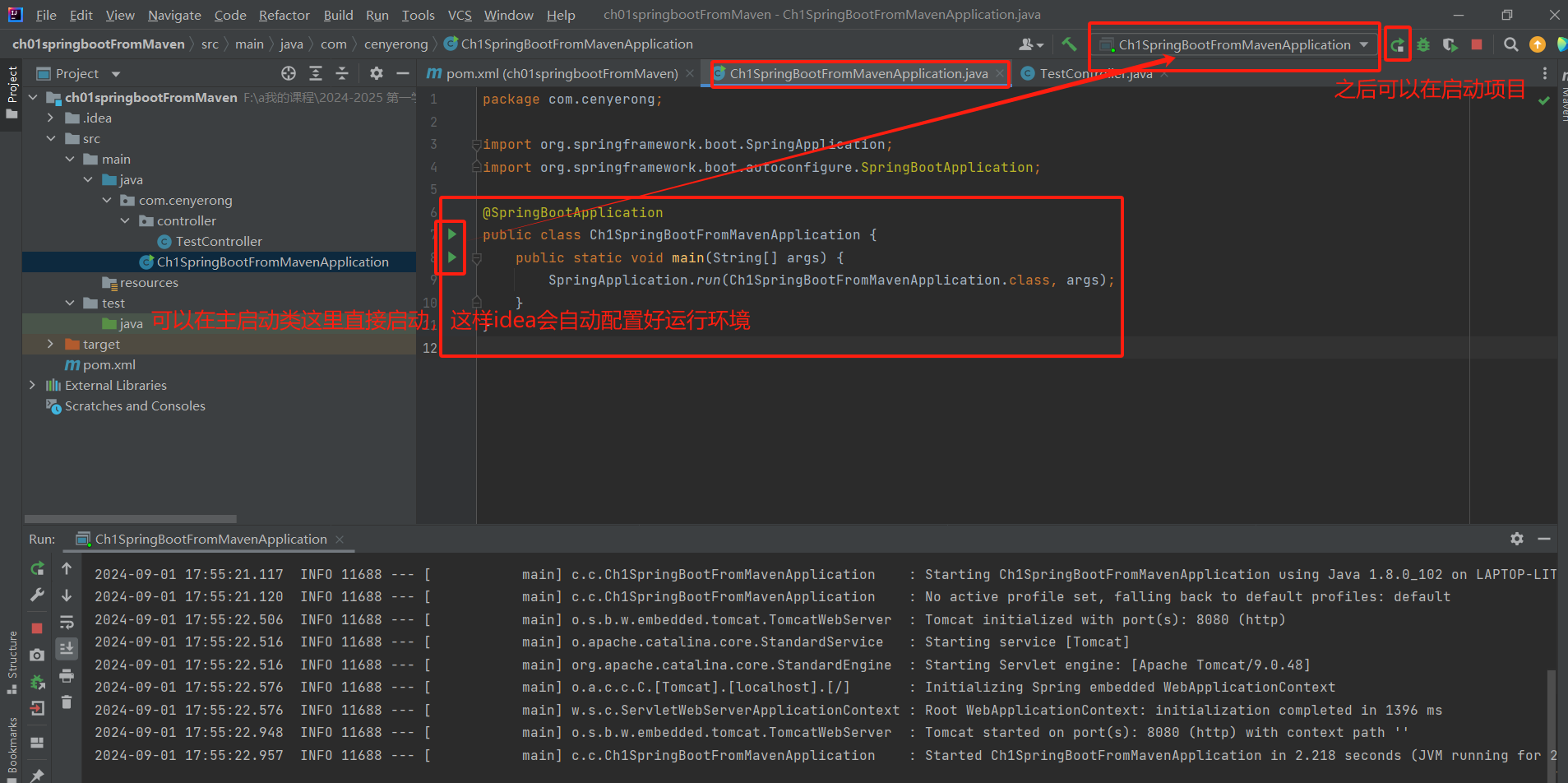Collapse the controller package
This screenshot has height=783, width=1568.
coord(124,220)
